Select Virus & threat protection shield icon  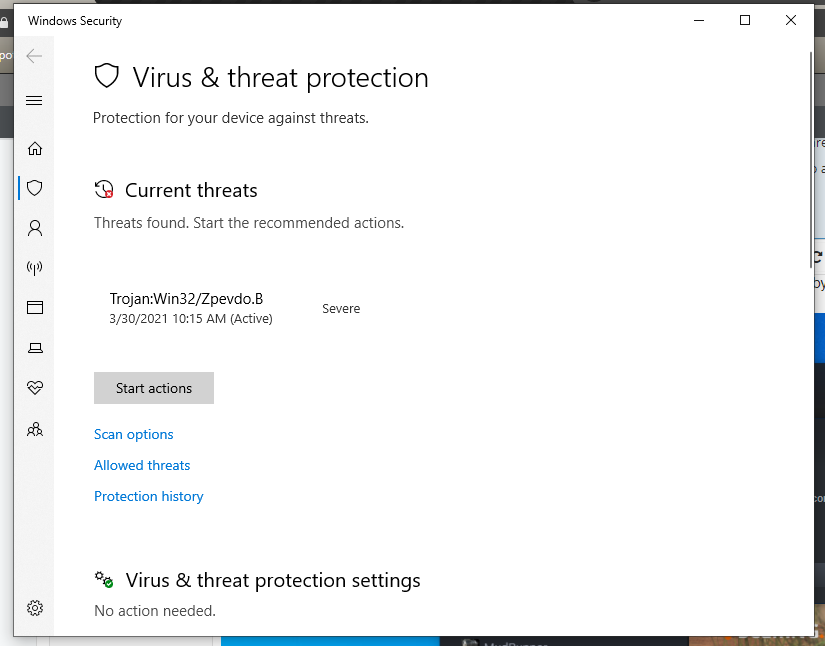[x=35, y=188]
